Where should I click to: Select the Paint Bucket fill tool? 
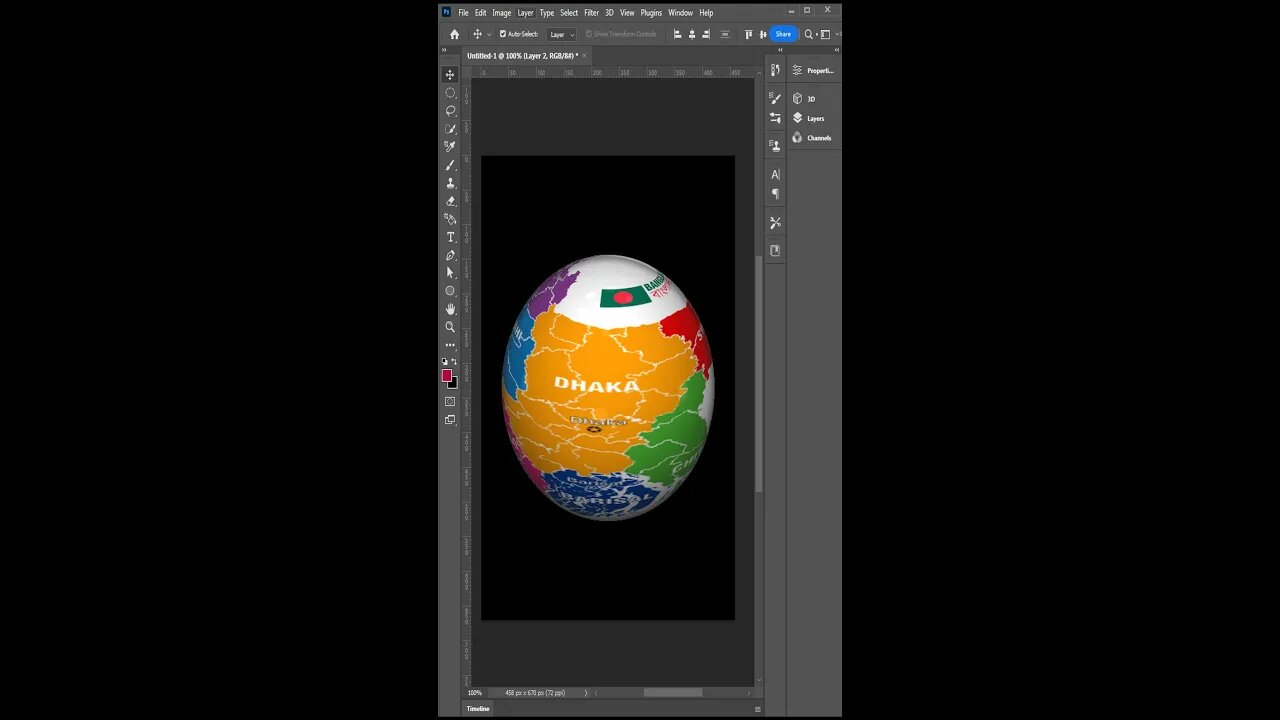point(450,219)
